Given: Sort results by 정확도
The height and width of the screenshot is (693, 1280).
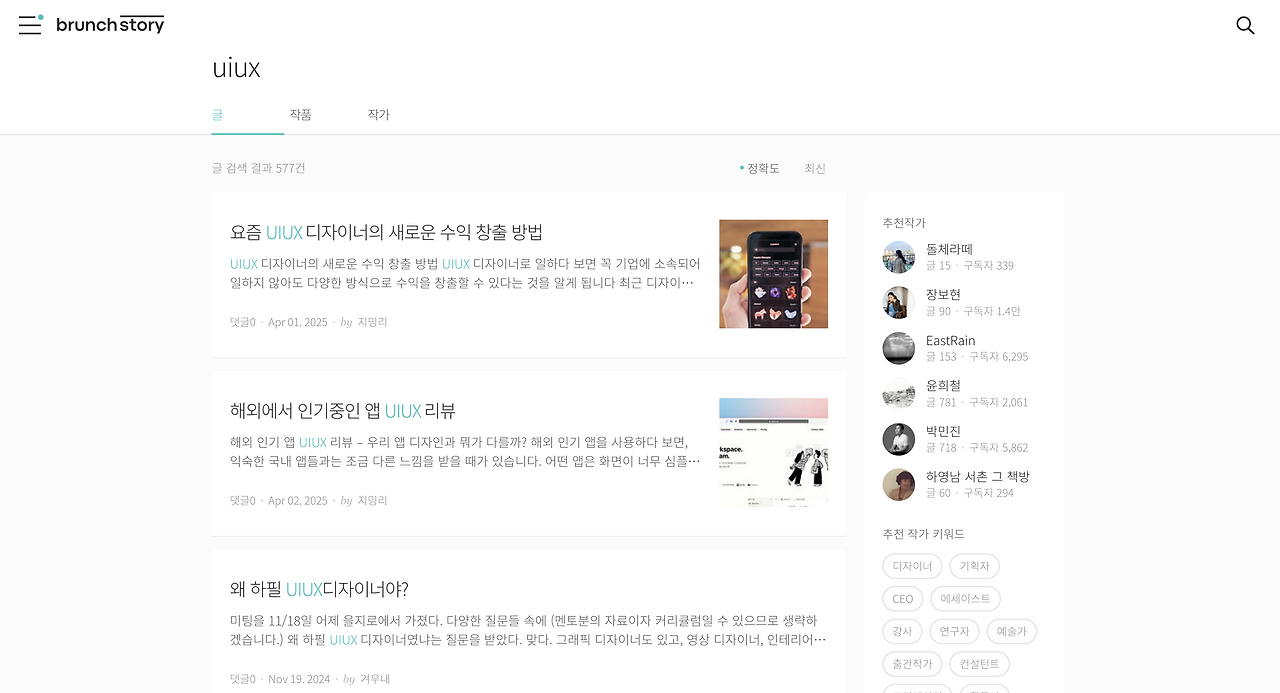Looking at the screenshot, I should 761,168.
